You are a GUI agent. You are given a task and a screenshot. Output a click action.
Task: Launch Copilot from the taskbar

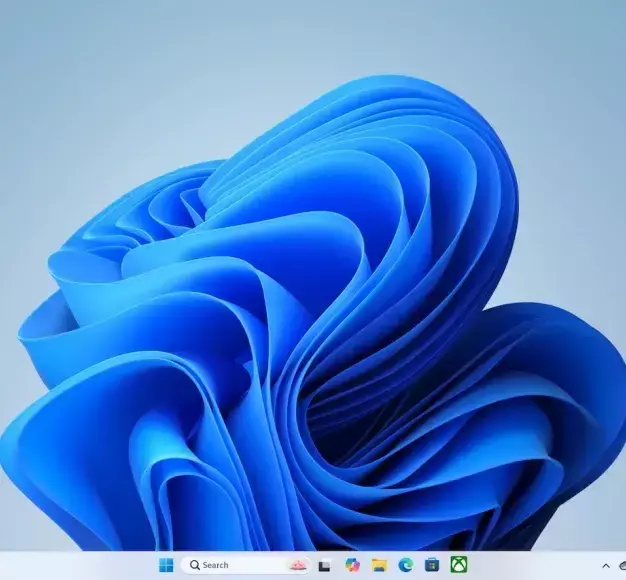pyautogui.click(x=352, y=565)
